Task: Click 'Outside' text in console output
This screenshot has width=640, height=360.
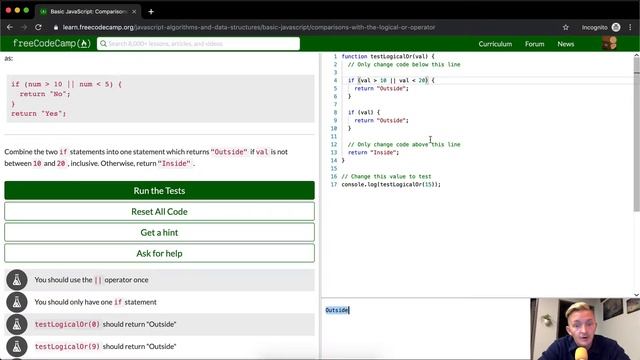Action: point(337,310)
